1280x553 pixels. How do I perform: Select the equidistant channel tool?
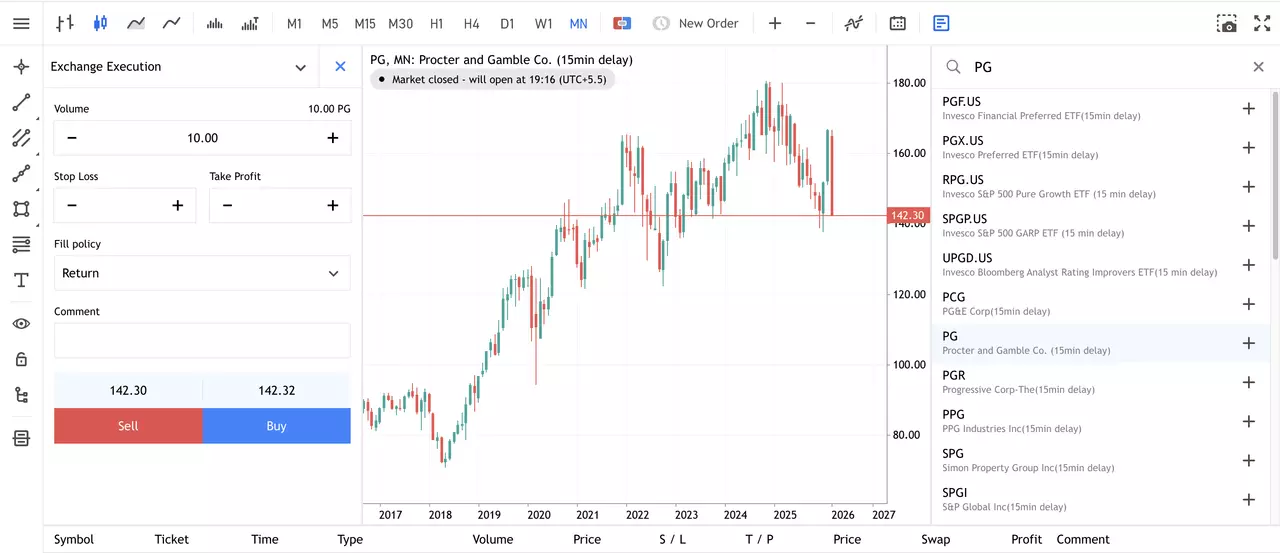tap(21, 139)
